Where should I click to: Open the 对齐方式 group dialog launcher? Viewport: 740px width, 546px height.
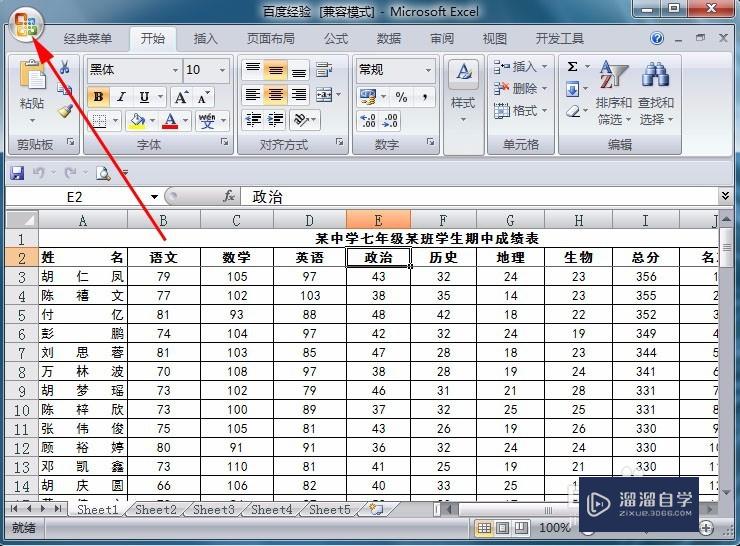point(339,142)
